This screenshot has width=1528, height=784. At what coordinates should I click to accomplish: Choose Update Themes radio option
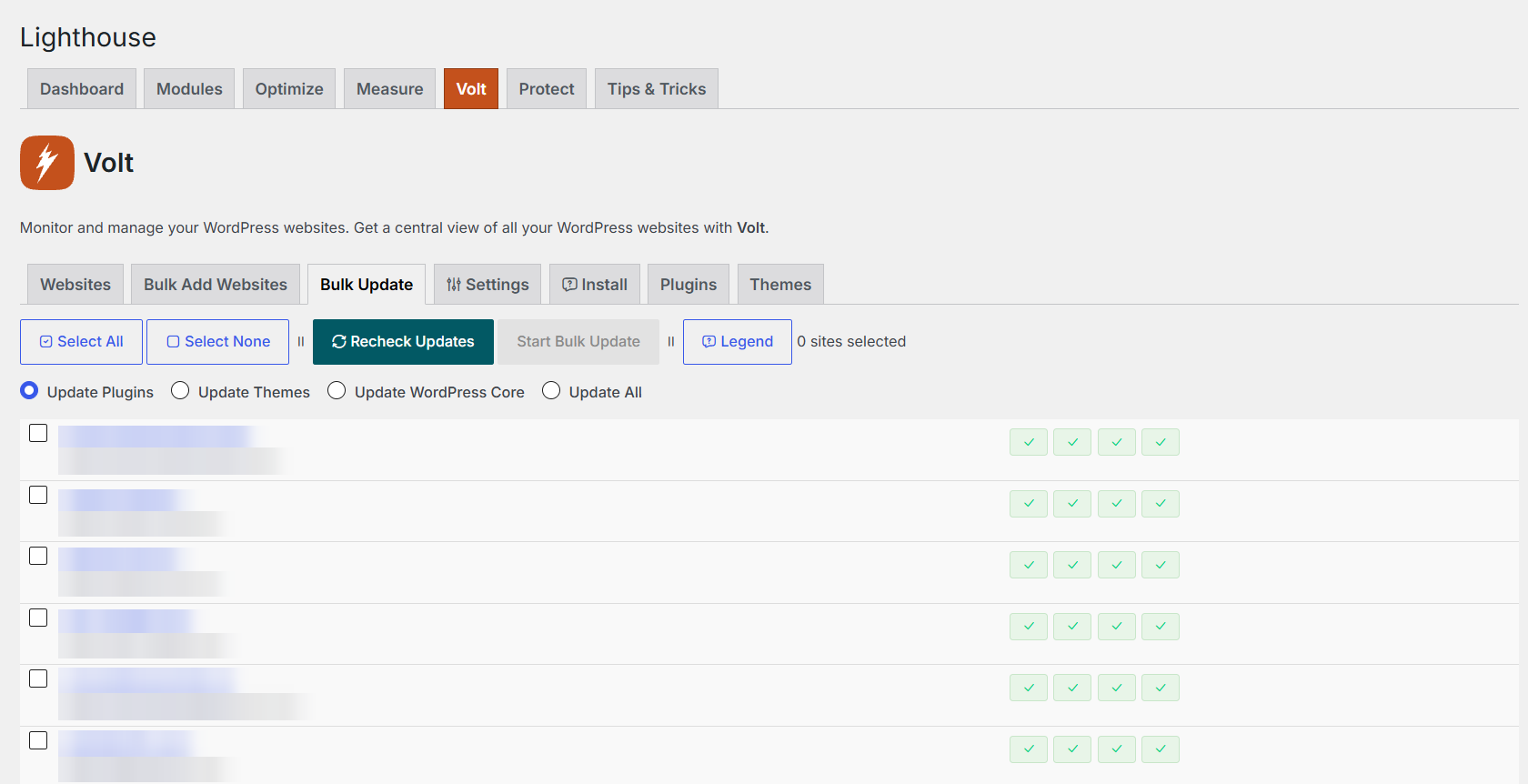pyautogui.click(x=180, y=390)
